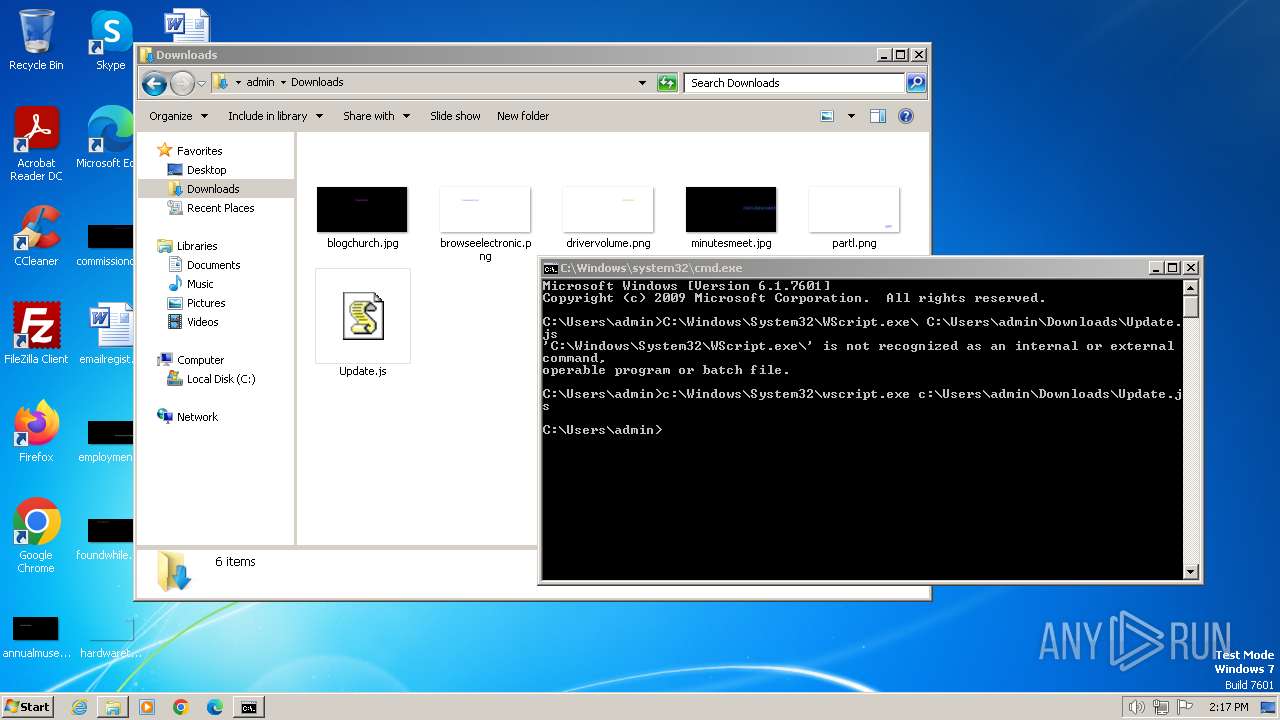
Task: Open Windows Media Player from the taskbar
Action: [147, 707]
